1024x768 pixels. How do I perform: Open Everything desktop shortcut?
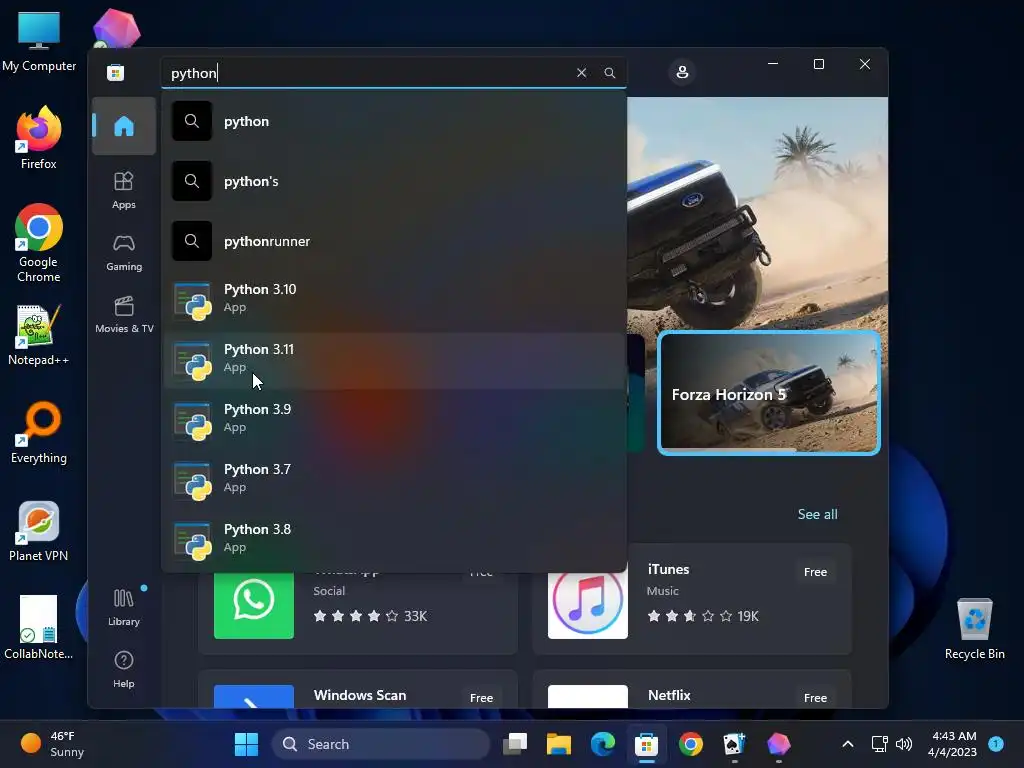point(39,432)
